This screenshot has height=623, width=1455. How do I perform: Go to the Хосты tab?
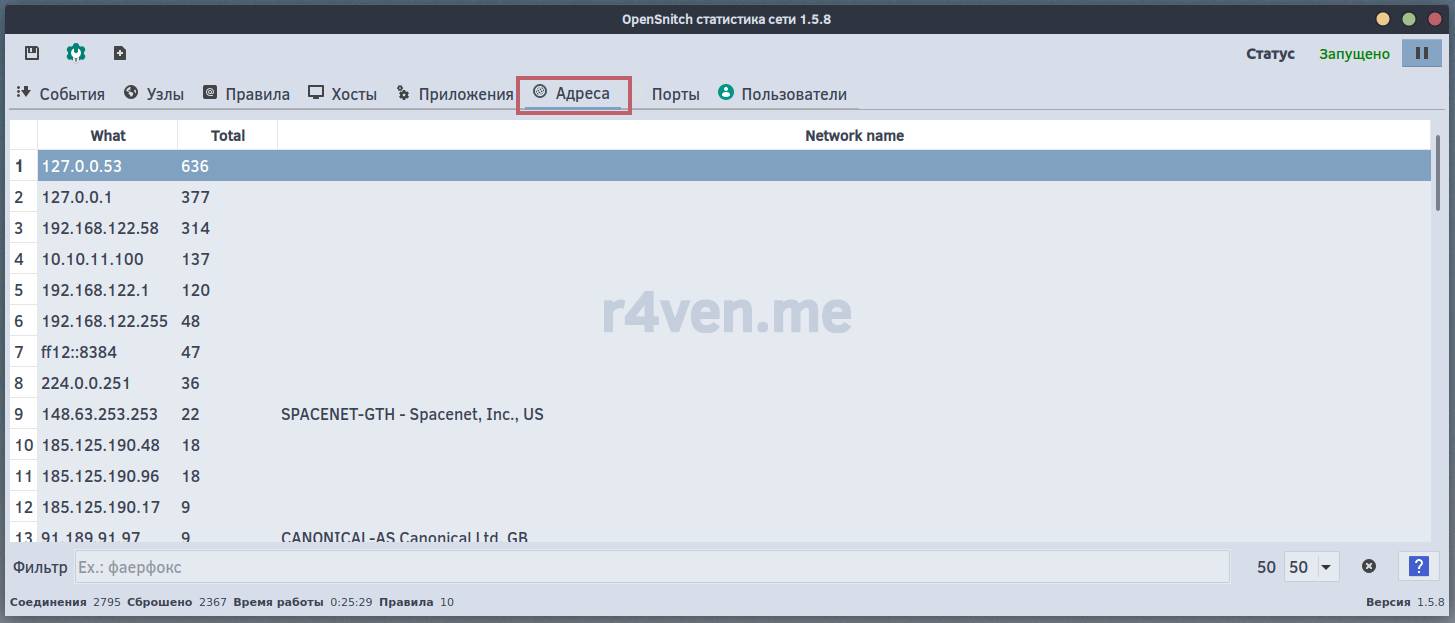click(x=342, y=94)
